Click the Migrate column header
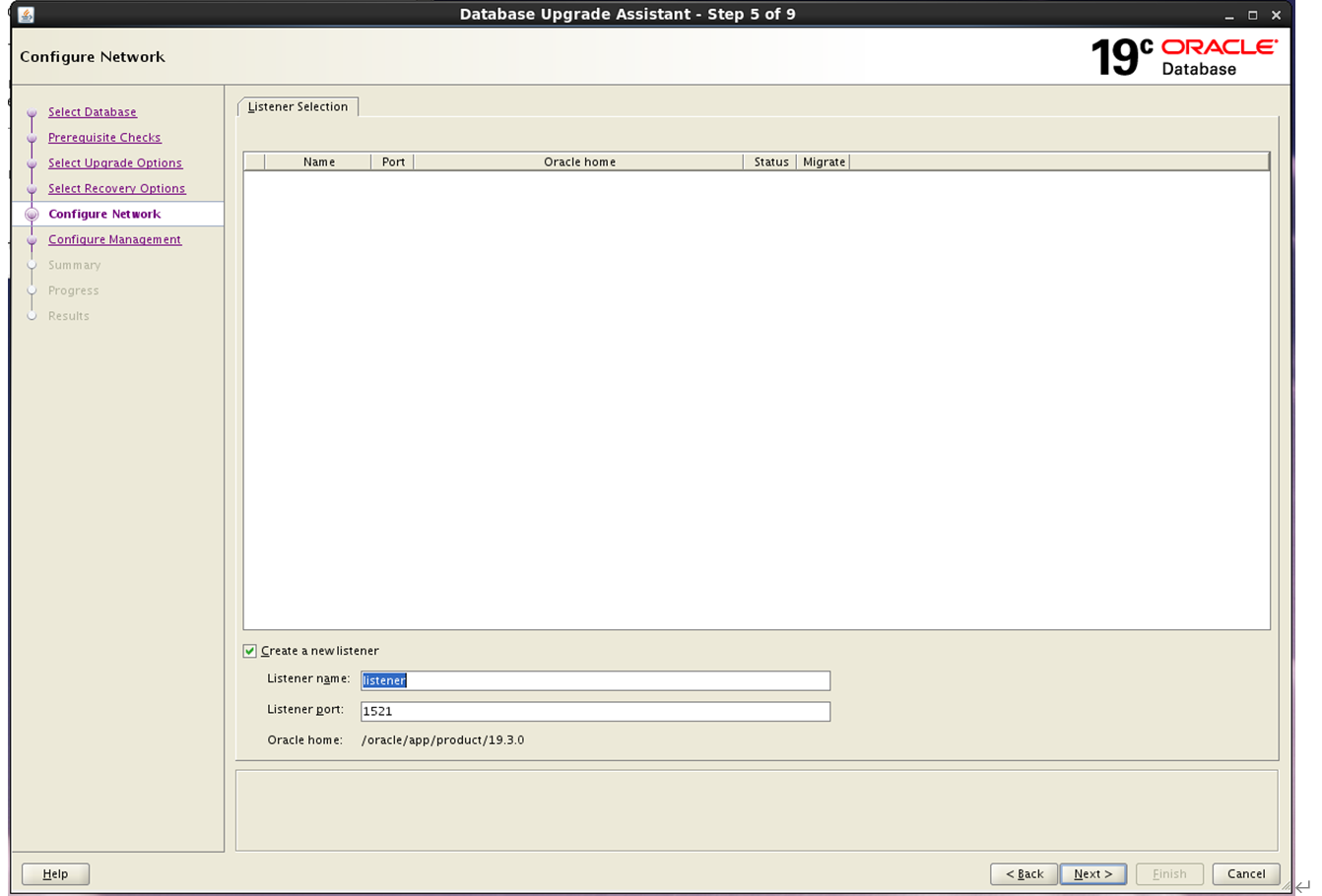This screenshot has height=896, width=1322. coord(824,161)
